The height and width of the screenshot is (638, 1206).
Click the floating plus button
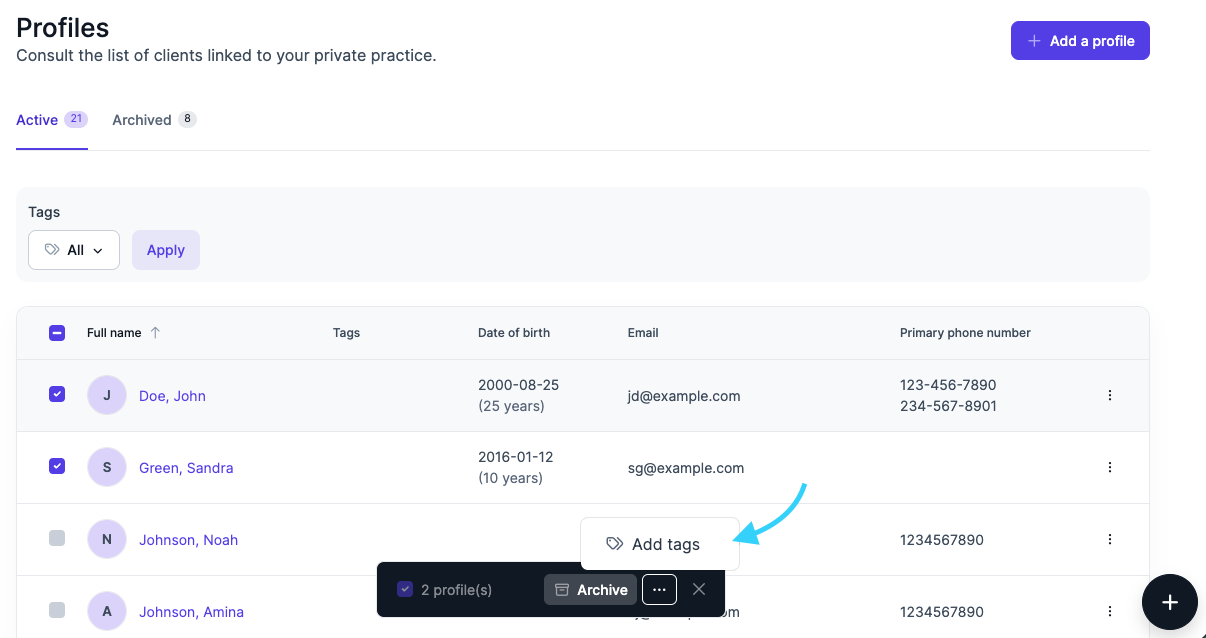1170,602
